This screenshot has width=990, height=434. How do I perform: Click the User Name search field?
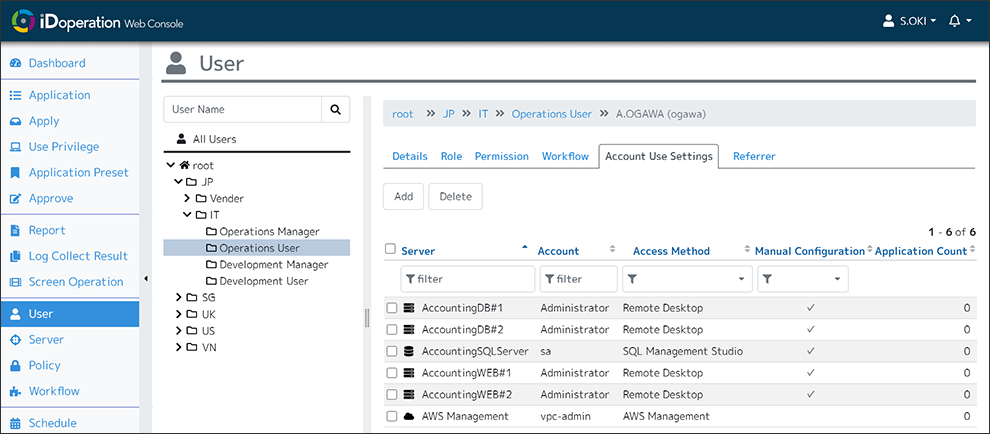click(242, 109)
